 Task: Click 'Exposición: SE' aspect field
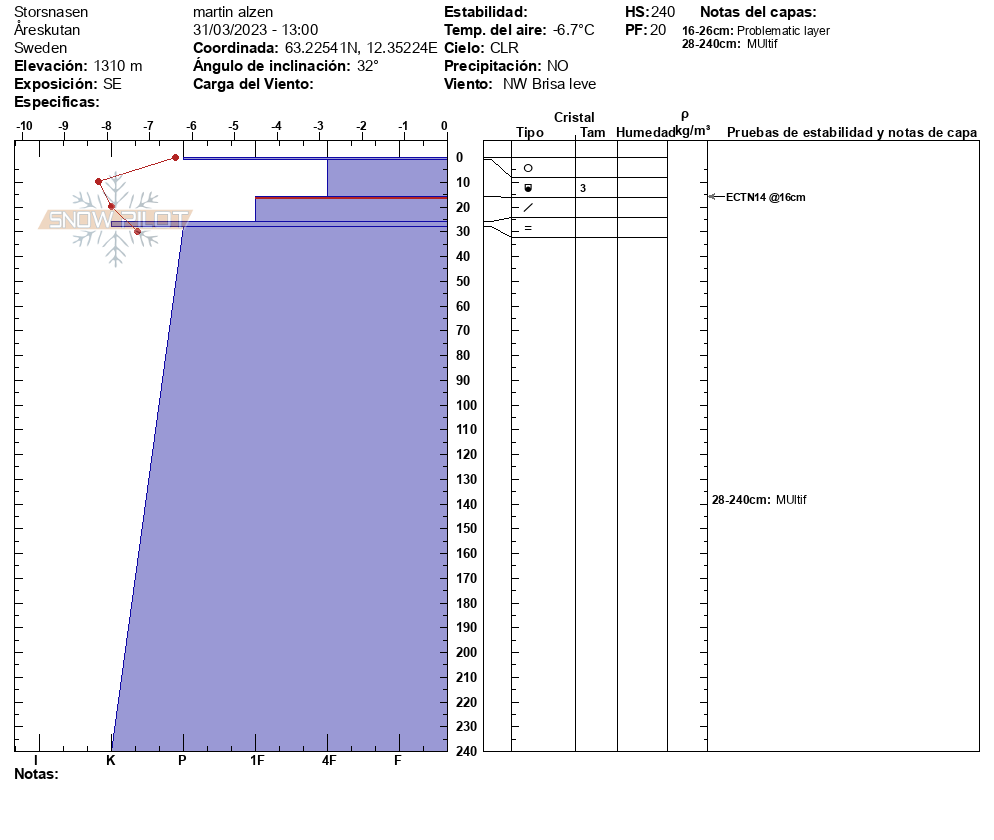(68, 84)
